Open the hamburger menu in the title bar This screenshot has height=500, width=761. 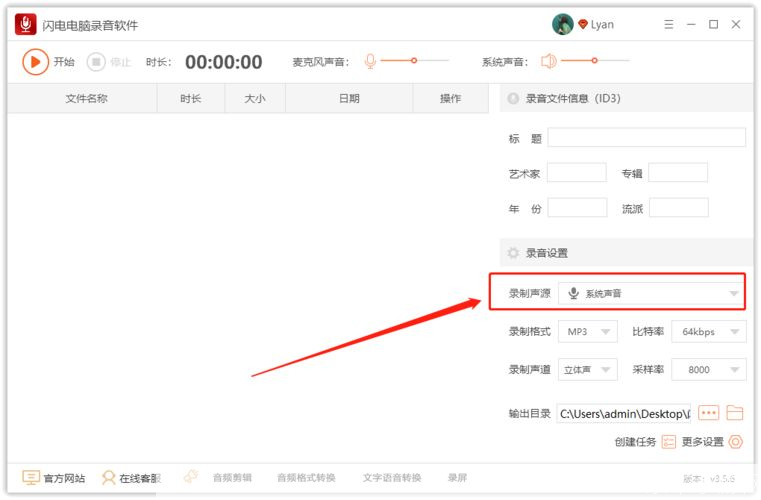click(667, 24)
